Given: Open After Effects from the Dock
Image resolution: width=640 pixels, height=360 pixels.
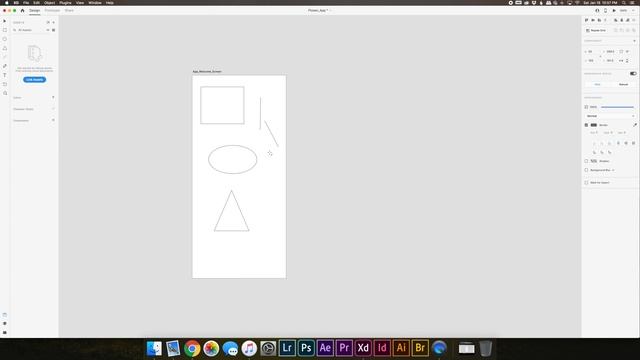Looking at the screenshot, I should 325,348.
